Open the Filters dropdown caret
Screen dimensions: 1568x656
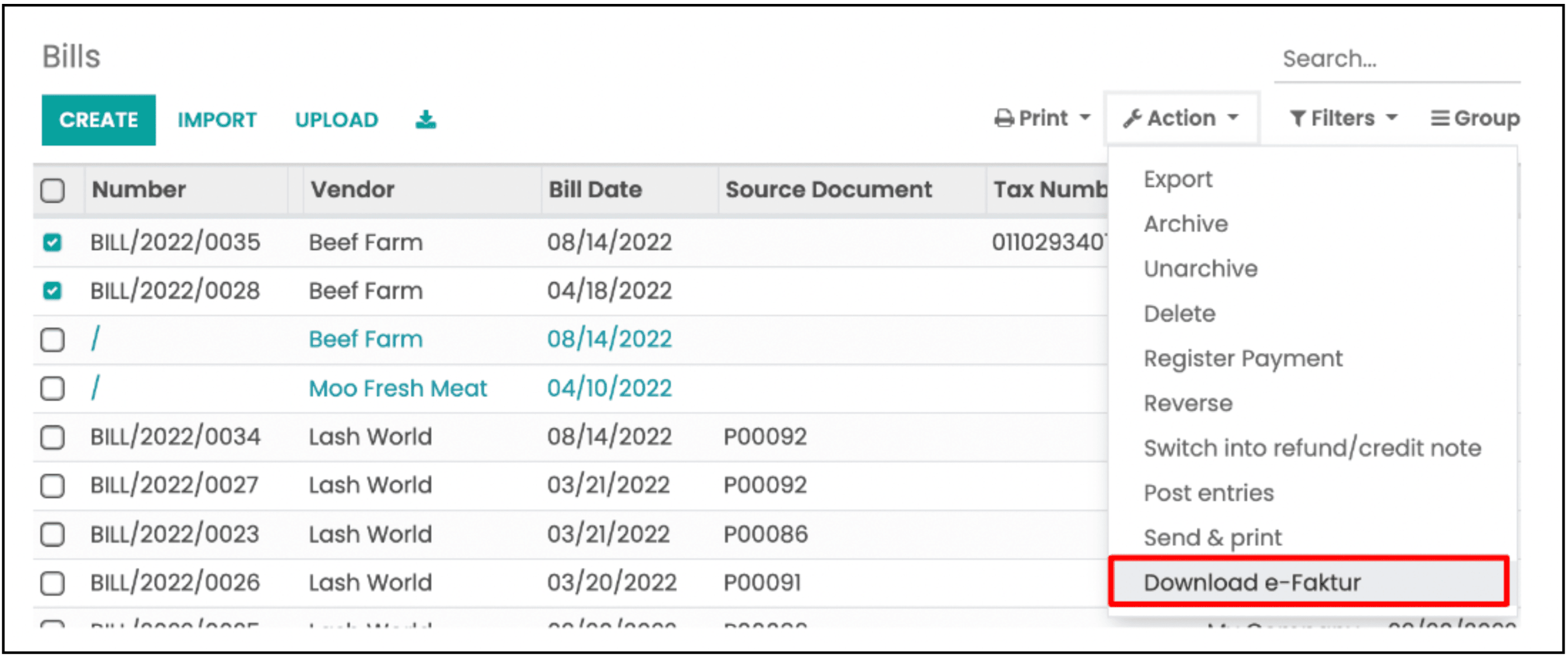(1392, 117)
